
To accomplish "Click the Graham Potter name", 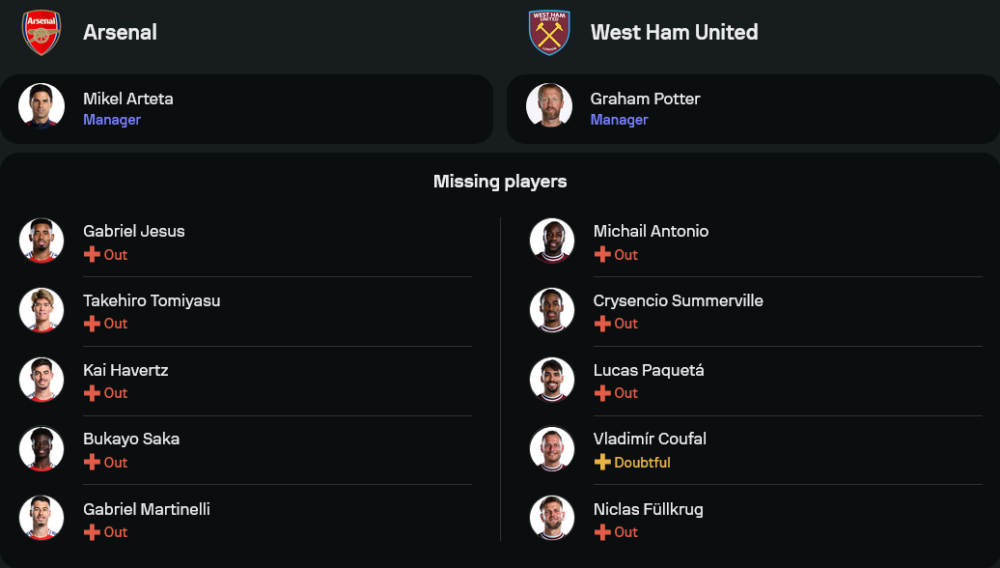I will click(645, 98).
